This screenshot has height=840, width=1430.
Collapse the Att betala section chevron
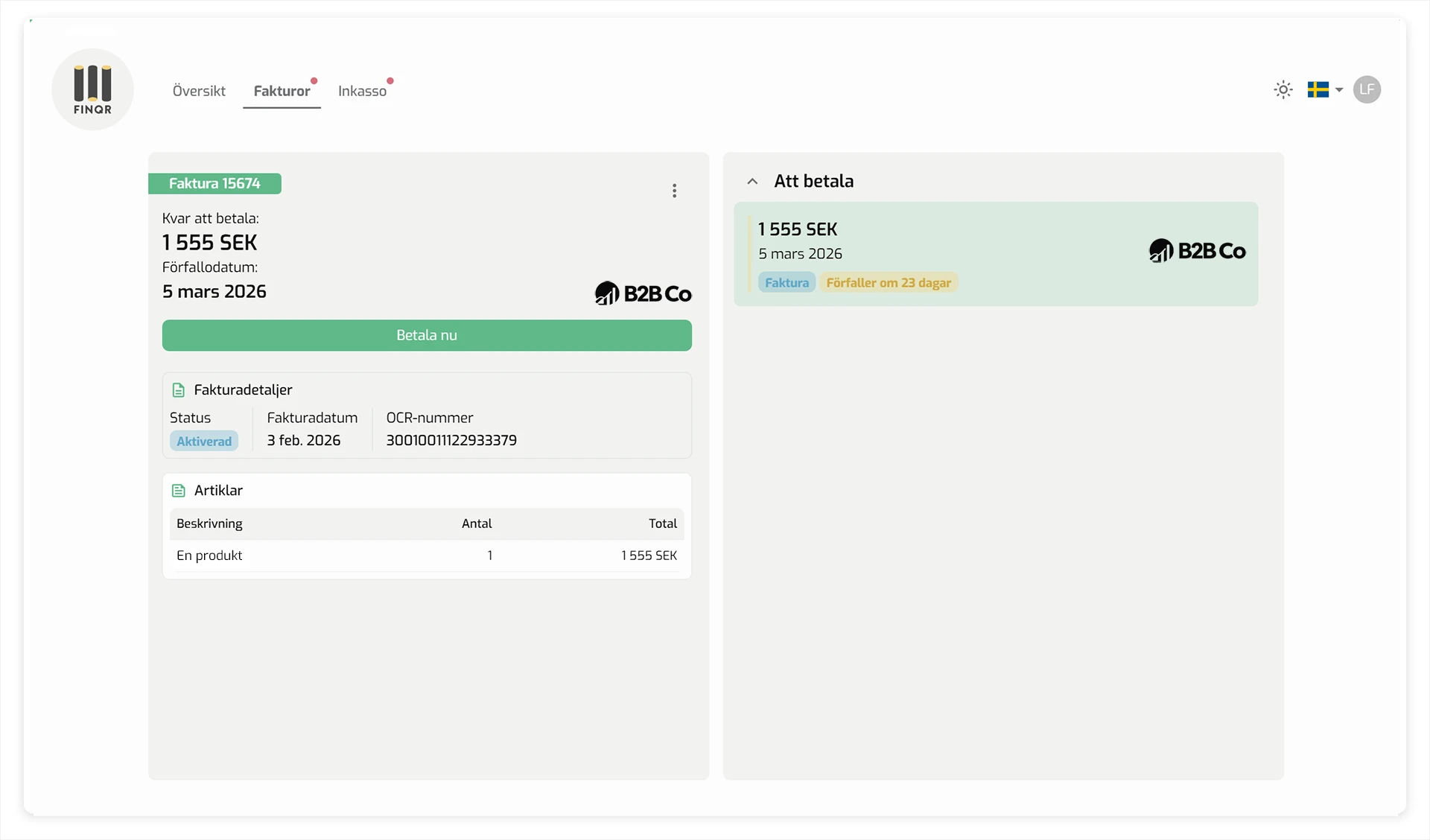pos(752,182)
